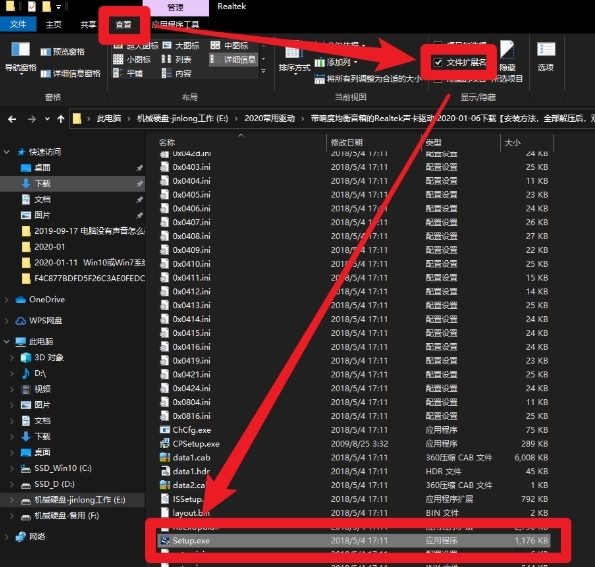
Task: Open the File ribbon tab
Action: (x=18, y=24)
